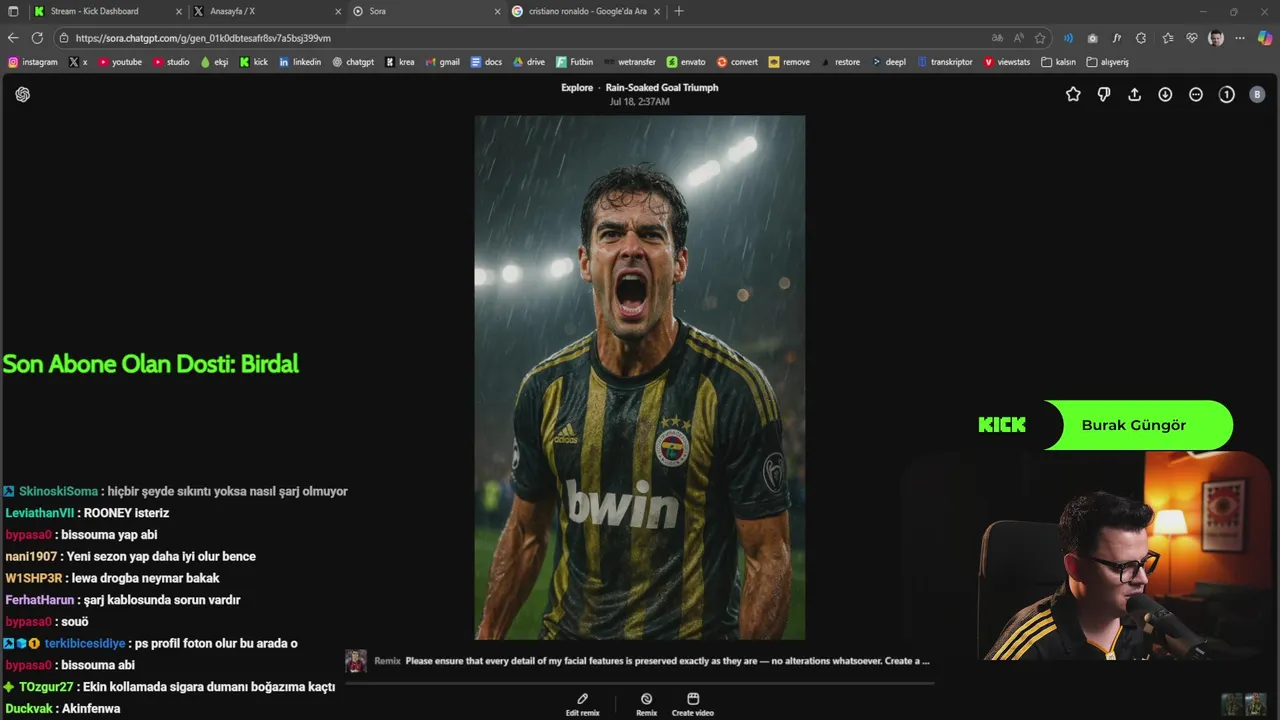
Task: Reload the page with refresh icon
Action: pos(37,38)
